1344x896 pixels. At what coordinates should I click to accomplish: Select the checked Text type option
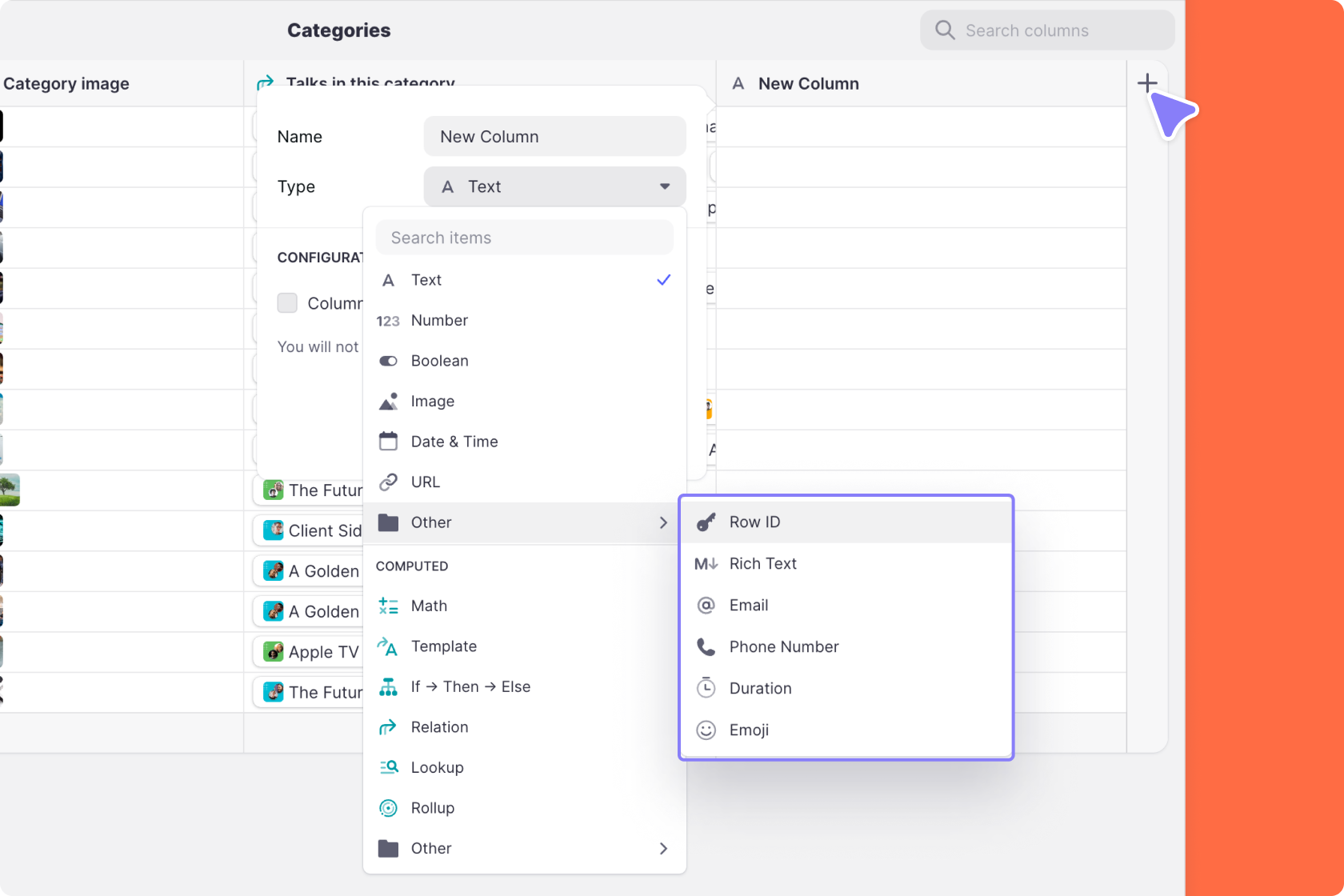click(x=426, y=280)
